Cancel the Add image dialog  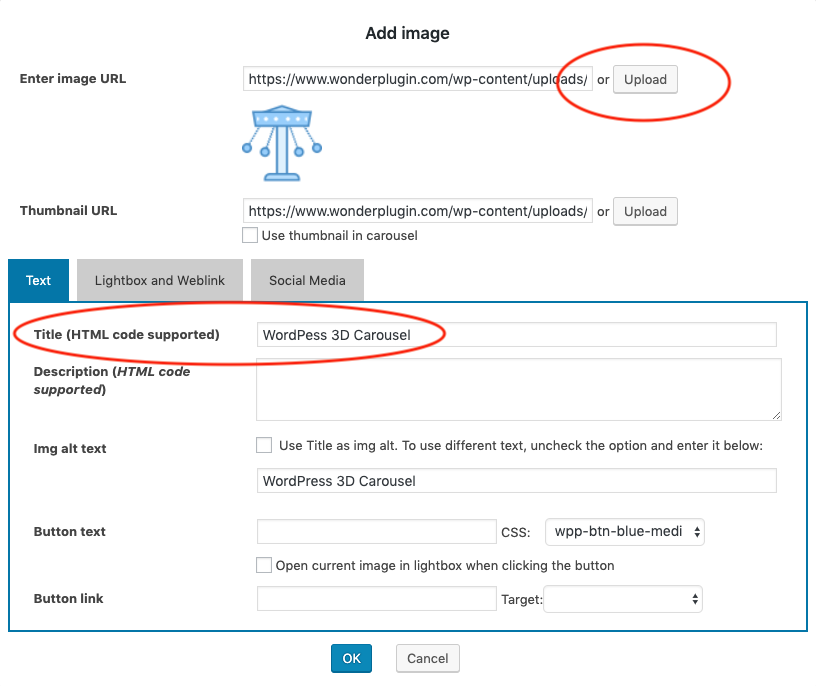[x=428, y=658]
